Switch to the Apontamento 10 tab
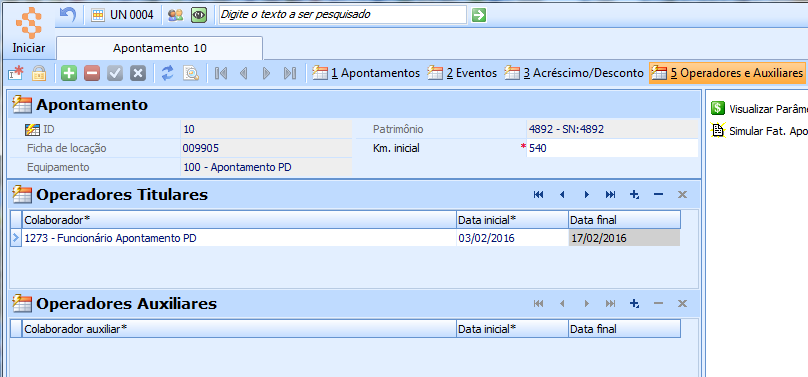Screen dimensions: 808x377 tap(160, 48)
